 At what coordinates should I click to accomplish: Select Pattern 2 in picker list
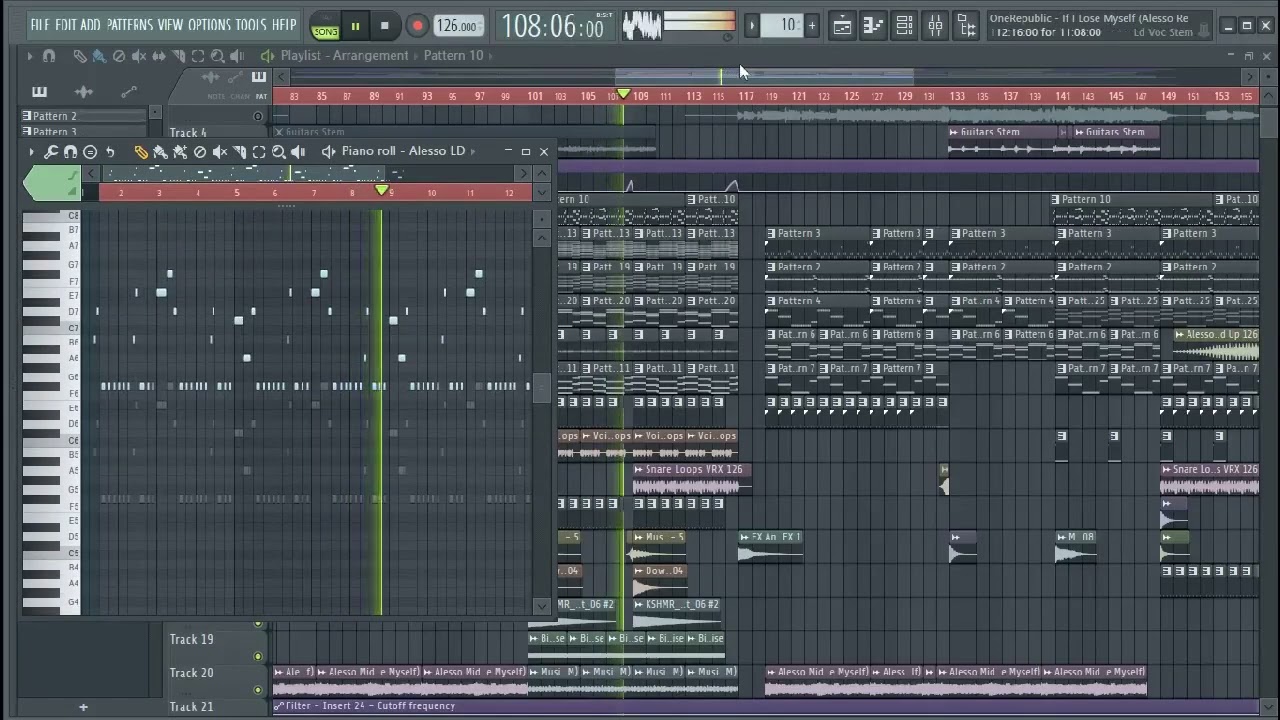(x=85, y=116)
